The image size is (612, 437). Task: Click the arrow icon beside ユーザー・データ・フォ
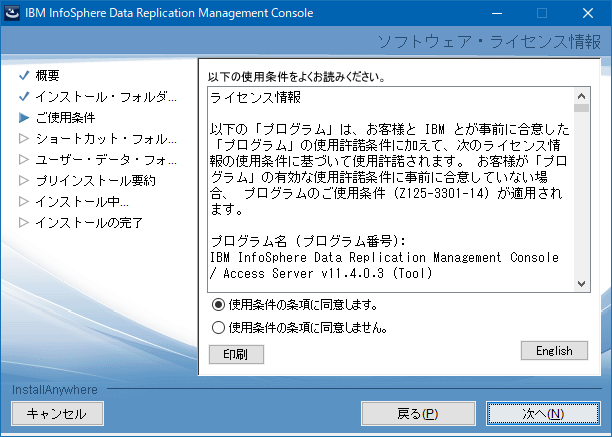point(24,159)
